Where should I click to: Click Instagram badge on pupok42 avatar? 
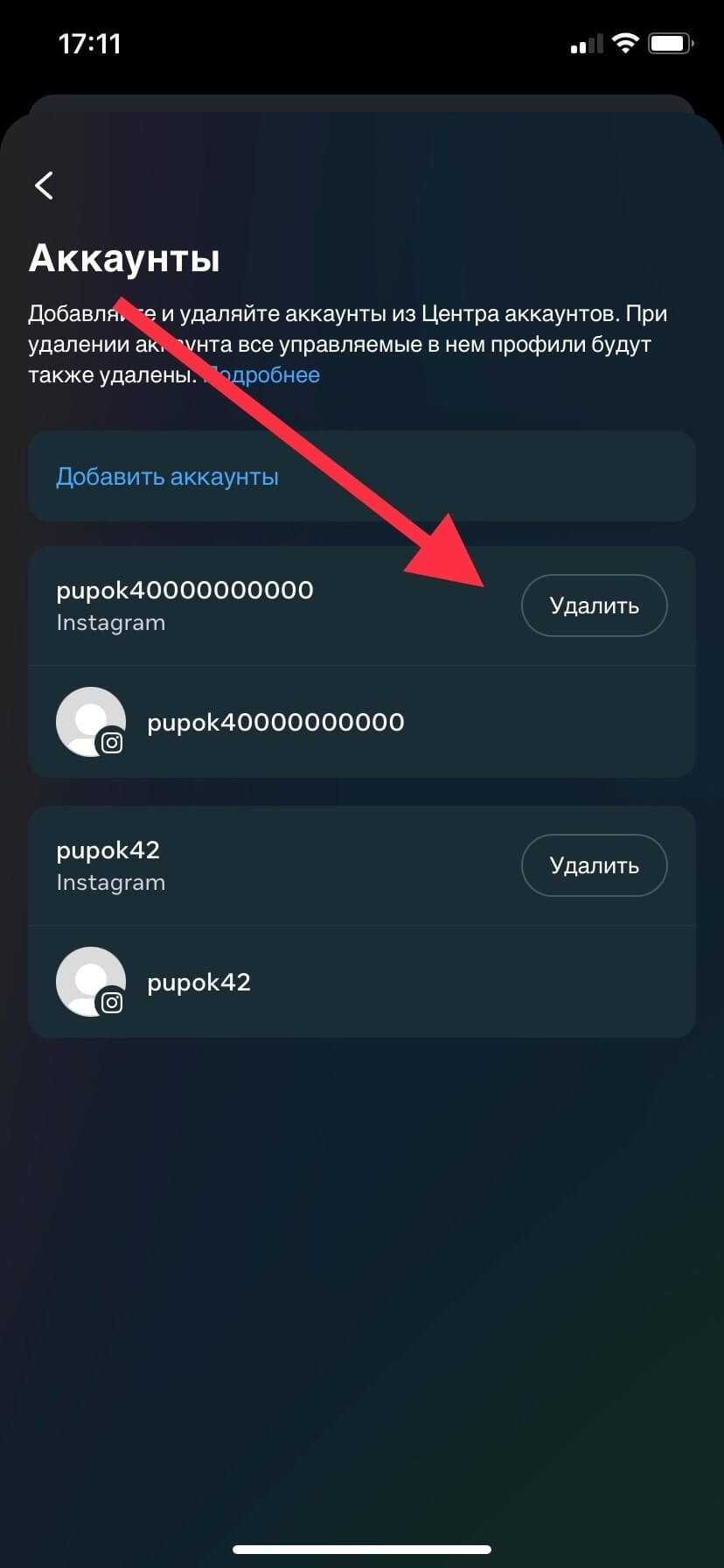[112, 1003]
